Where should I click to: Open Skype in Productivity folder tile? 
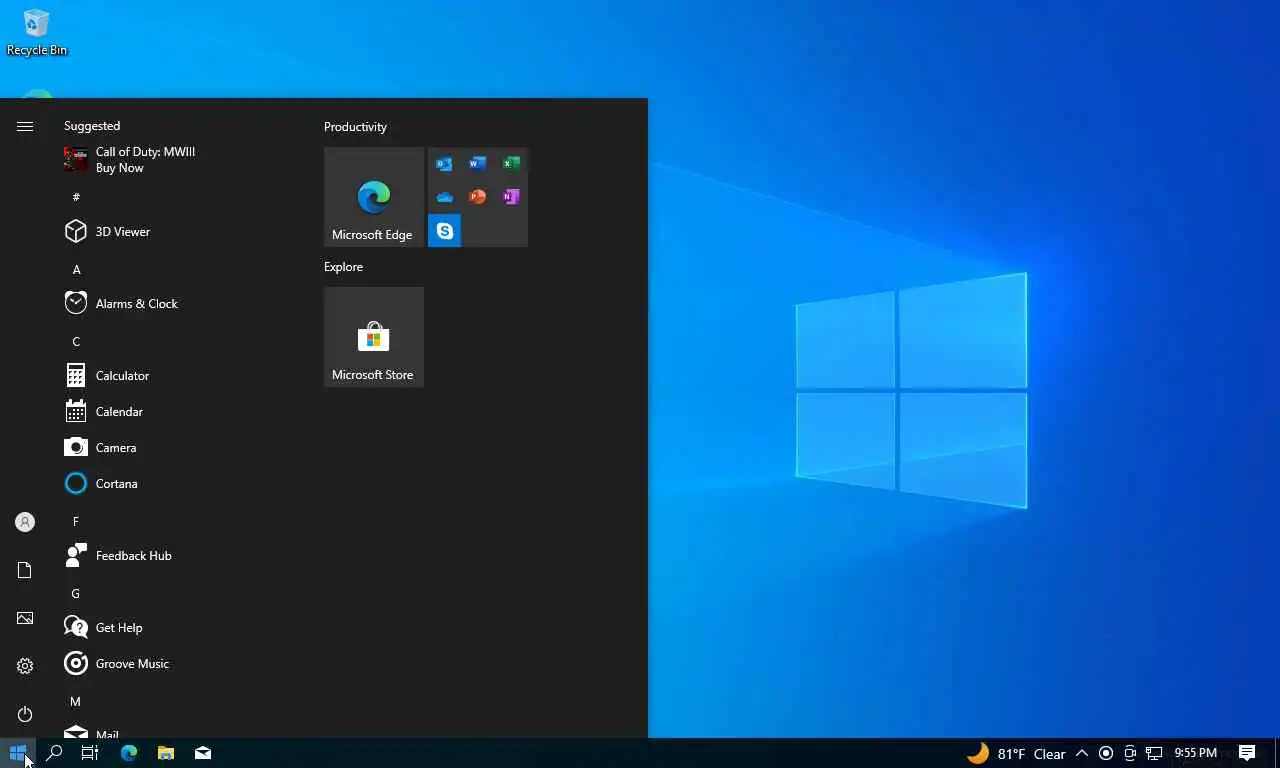click(x=445, y=230)
